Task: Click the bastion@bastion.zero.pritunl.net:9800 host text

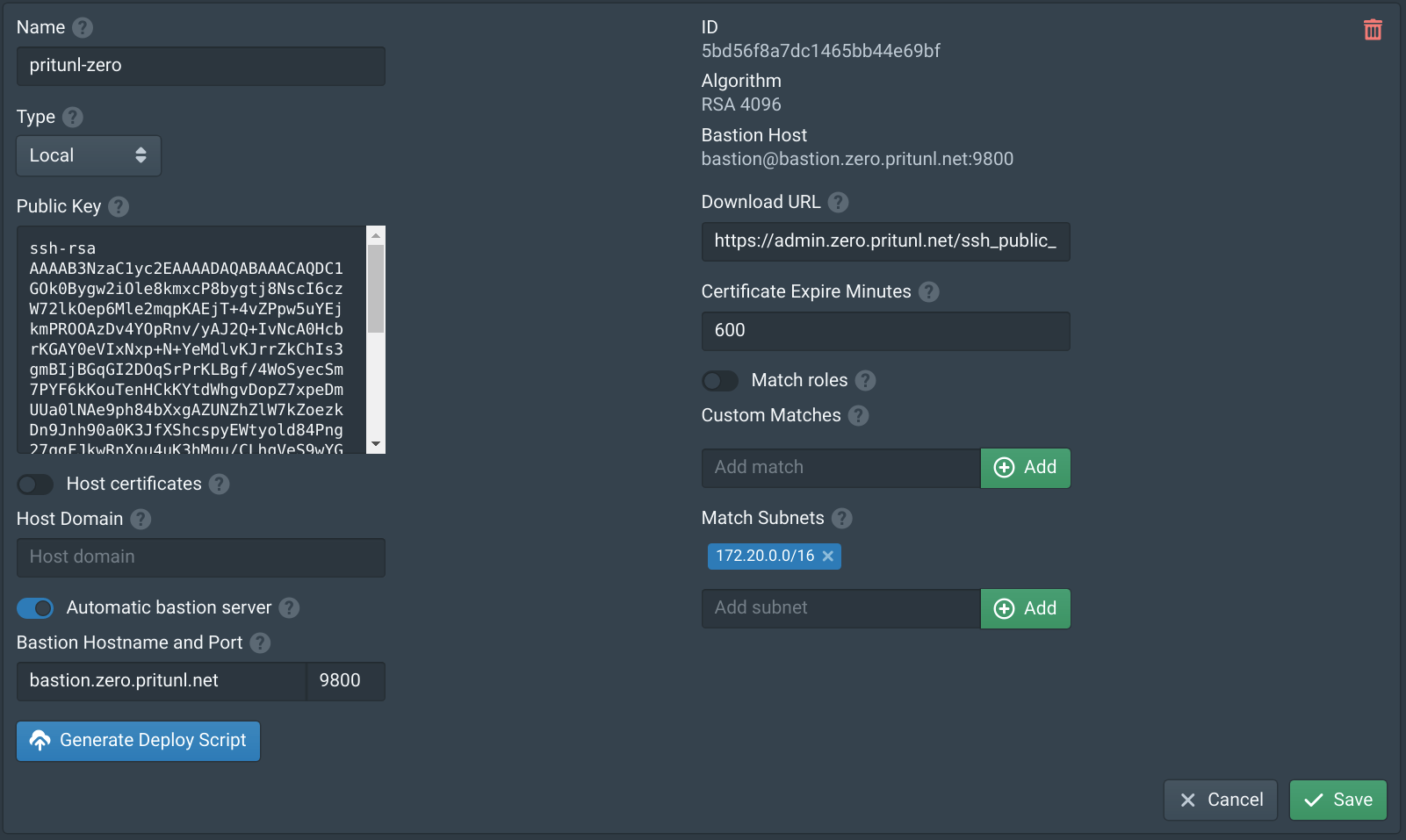Action: click(x=857, y=159)
